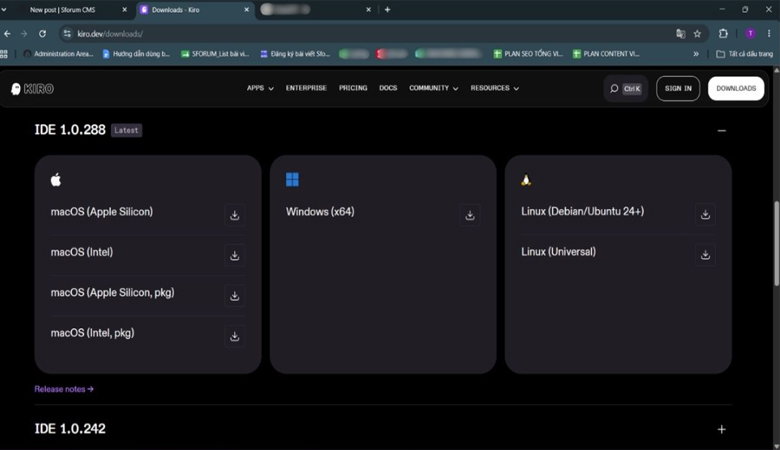Download macOS (Apple Silicon) installer
780x450 pixels.
tap(234, 215)
